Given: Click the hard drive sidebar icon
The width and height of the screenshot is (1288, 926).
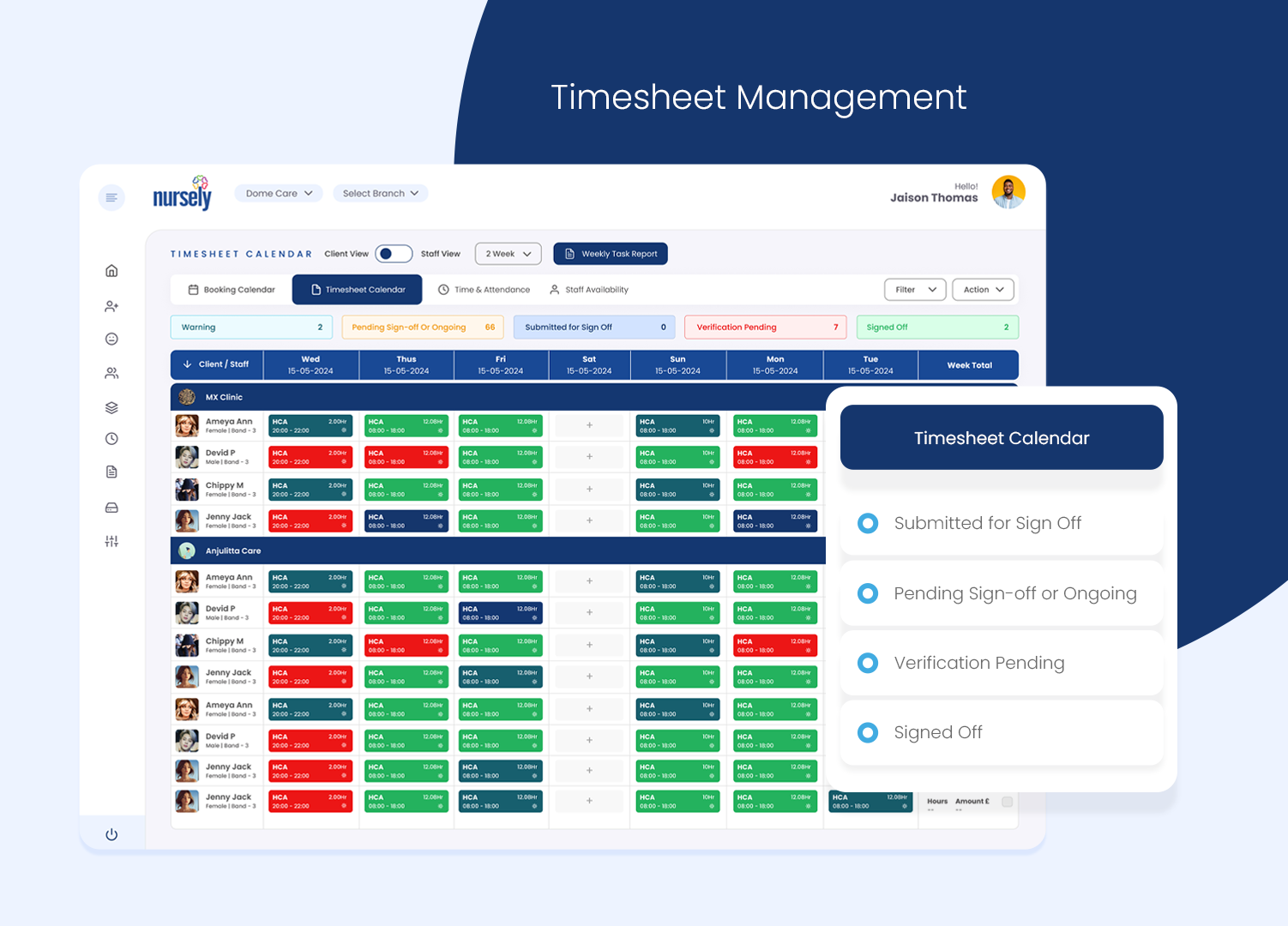Looking at the screenshot, I should click(111, 508).
